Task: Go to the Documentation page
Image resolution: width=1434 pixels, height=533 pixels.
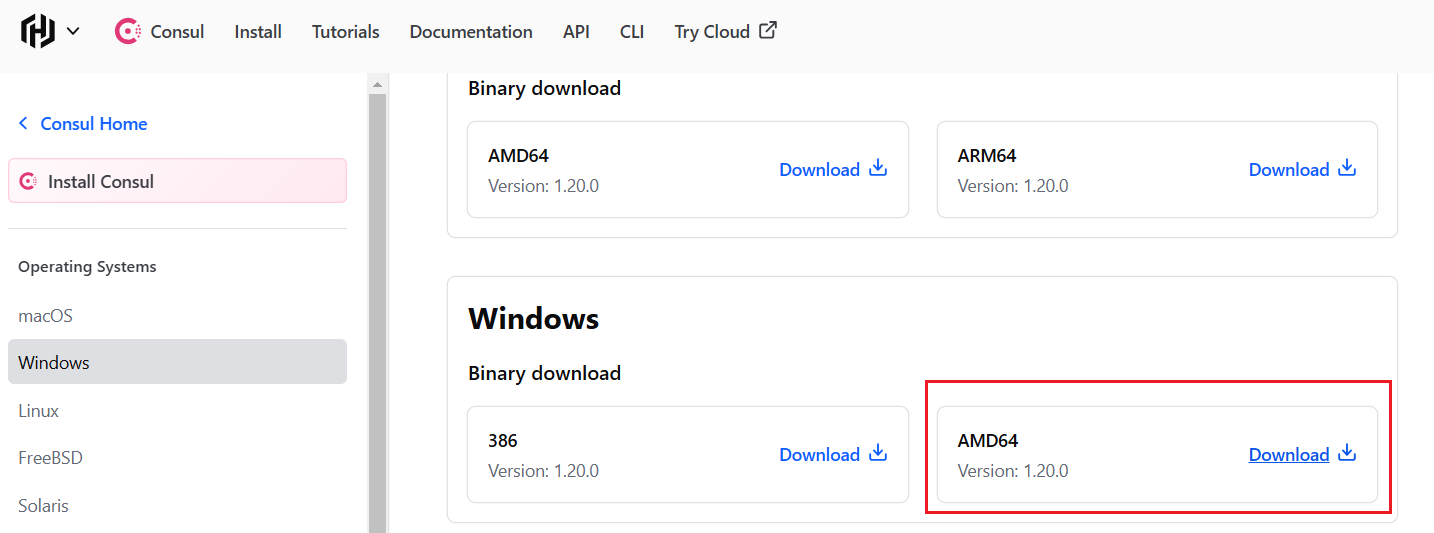Action: 471,32
